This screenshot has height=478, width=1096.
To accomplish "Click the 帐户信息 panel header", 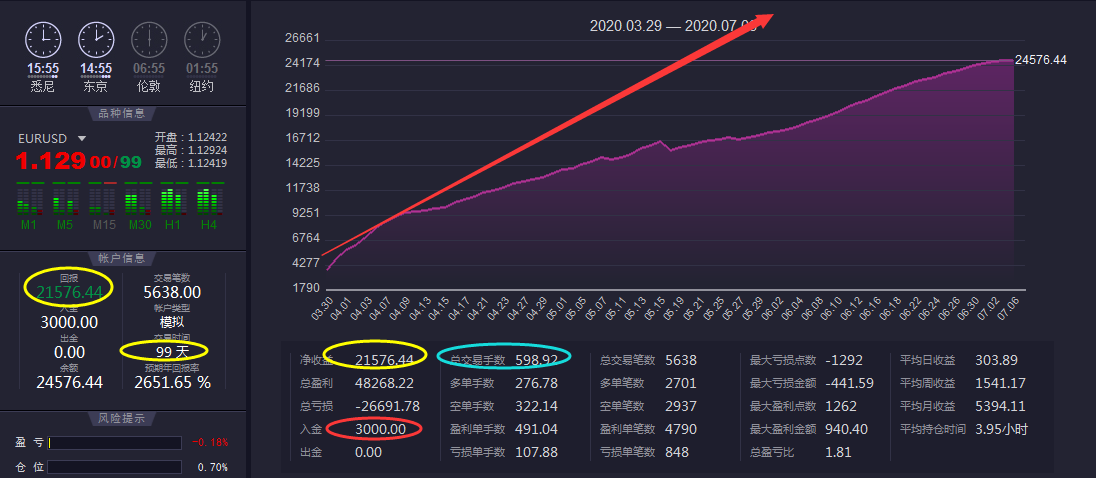I will click(123, 259).
